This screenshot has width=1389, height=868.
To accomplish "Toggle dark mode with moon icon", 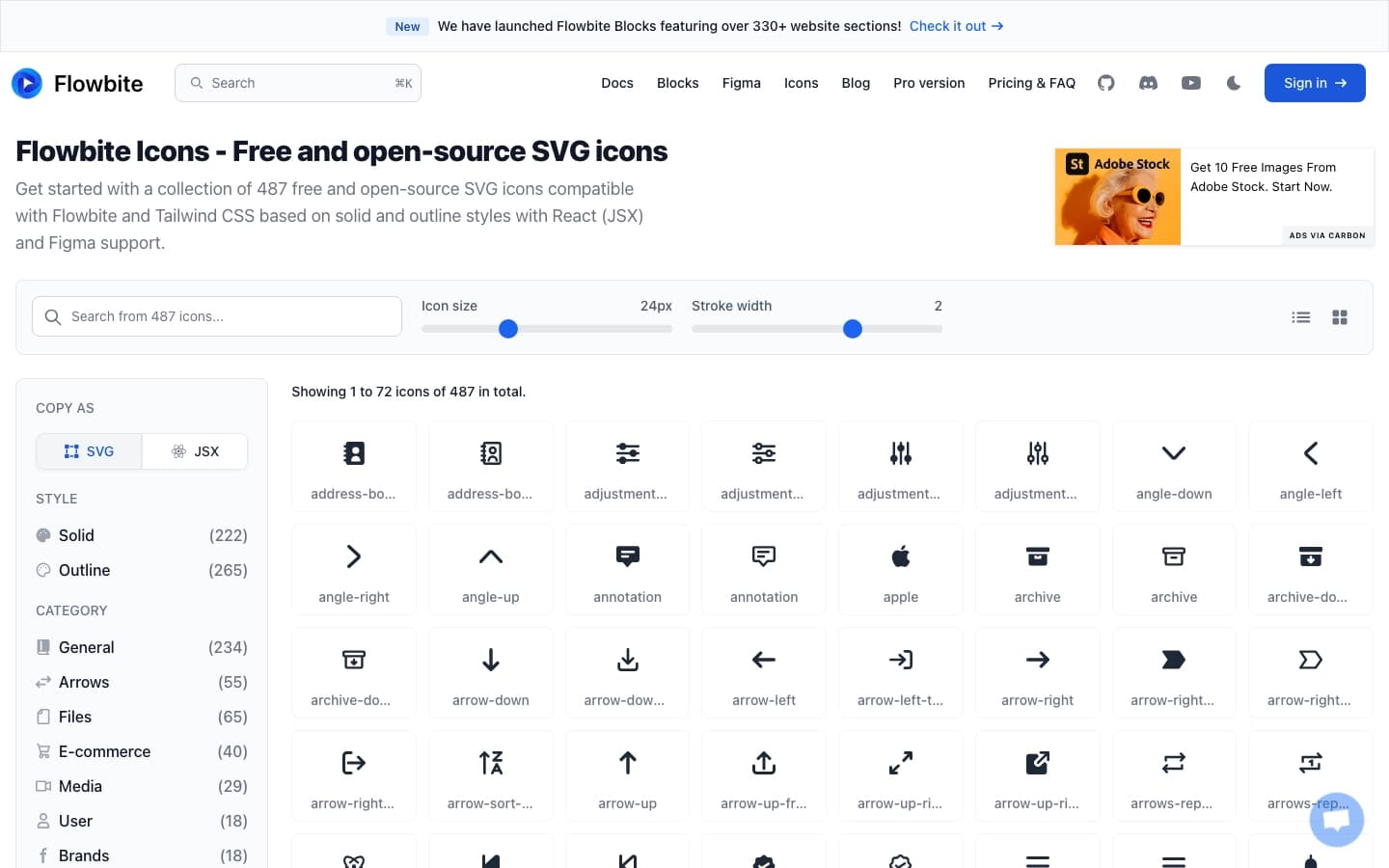I will pyautogui.click(x=1234, y=83).
